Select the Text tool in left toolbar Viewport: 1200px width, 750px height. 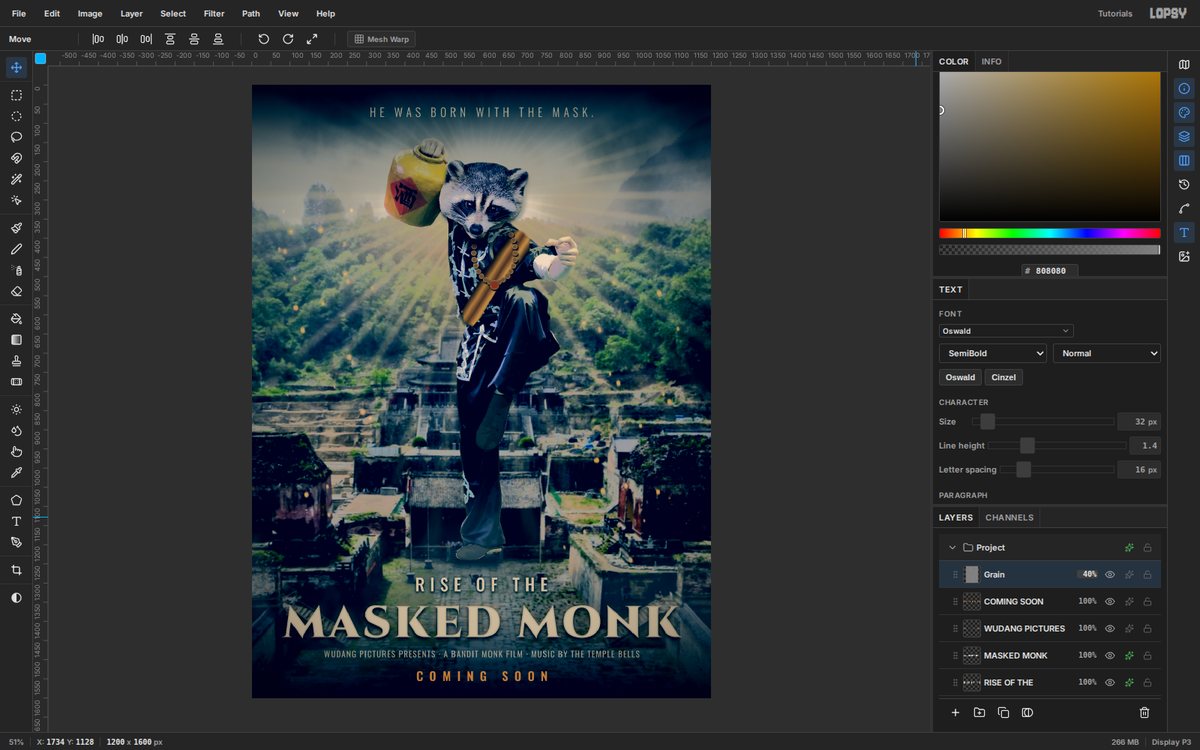(x=16, y=521)
